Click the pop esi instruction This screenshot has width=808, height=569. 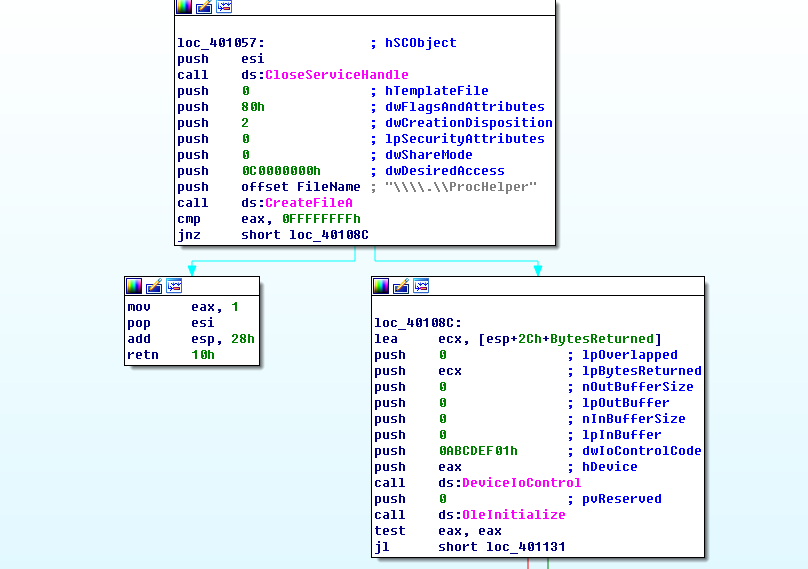171,323
